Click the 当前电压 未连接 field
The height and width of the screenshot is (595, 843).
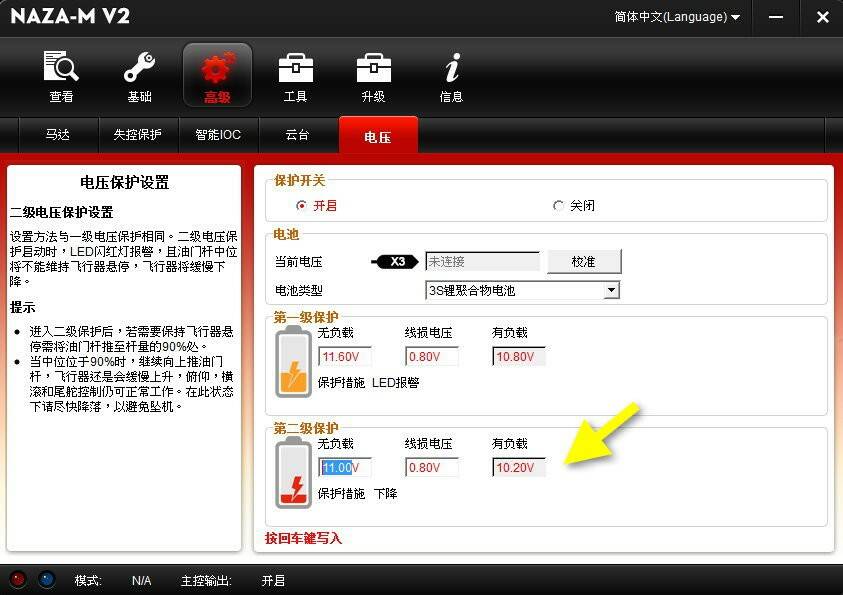click(482, 262)
